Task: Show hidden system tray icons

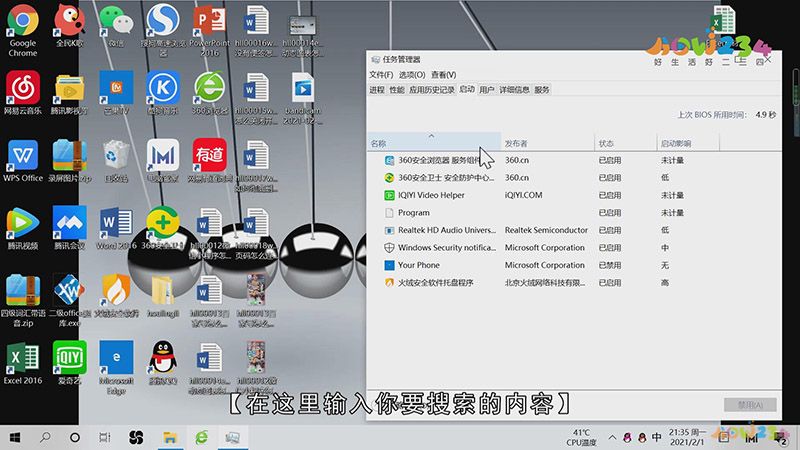Action: [x=612, y=437]
